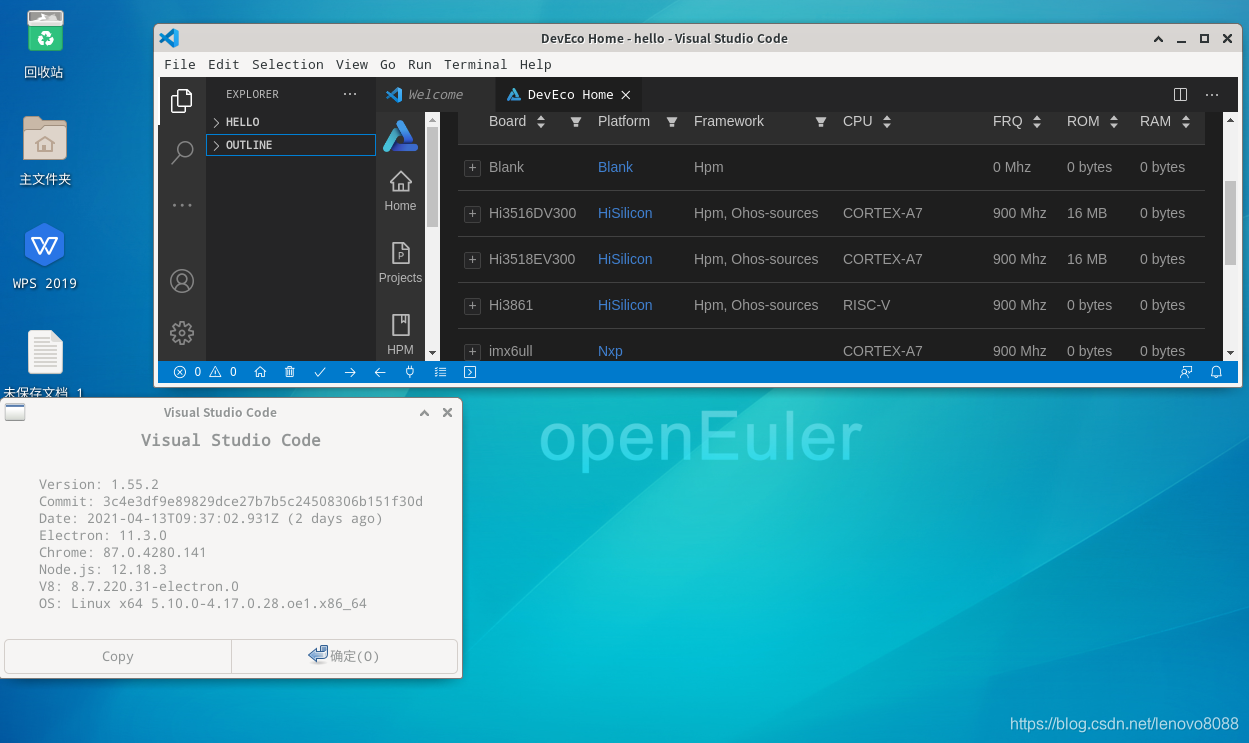The image size is (1249, 743).
Task: Launch WPS 2019 from desktop
Action: (x=45, y=257)
